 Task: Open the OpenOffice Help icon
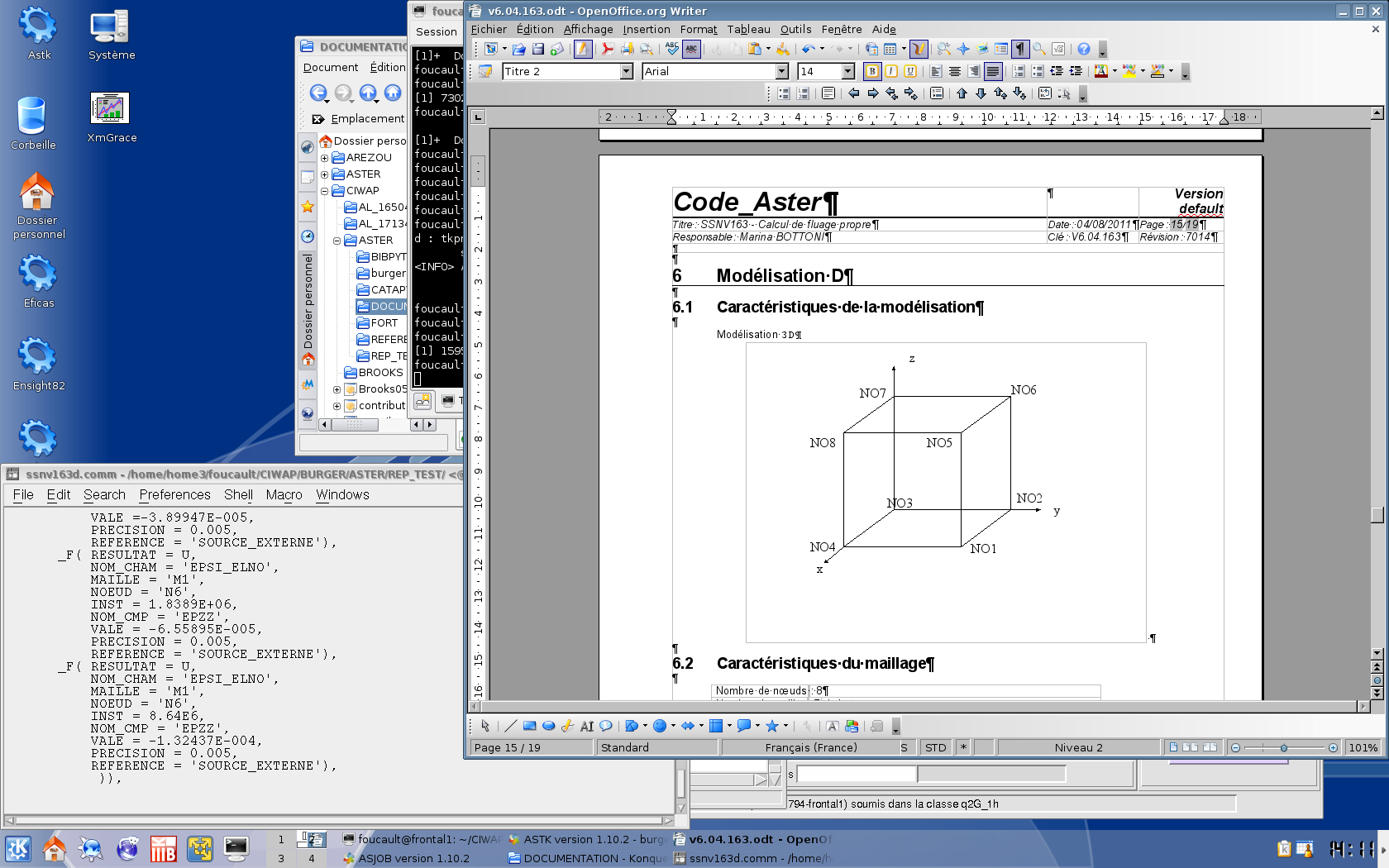coord(1084,50)
